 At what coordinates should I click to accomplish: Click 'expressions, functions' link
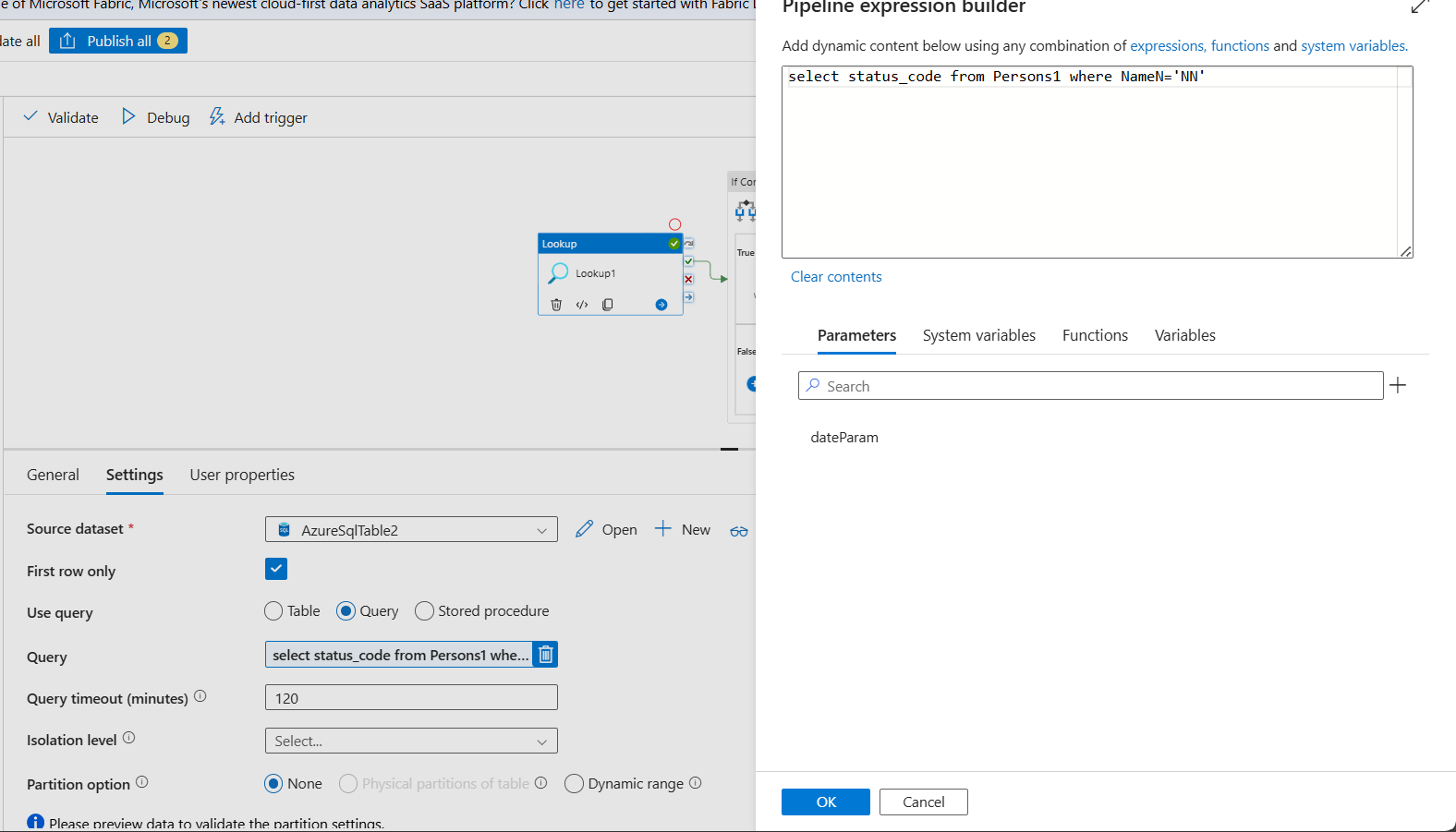pyautogui.click(x=1200, y=45)
